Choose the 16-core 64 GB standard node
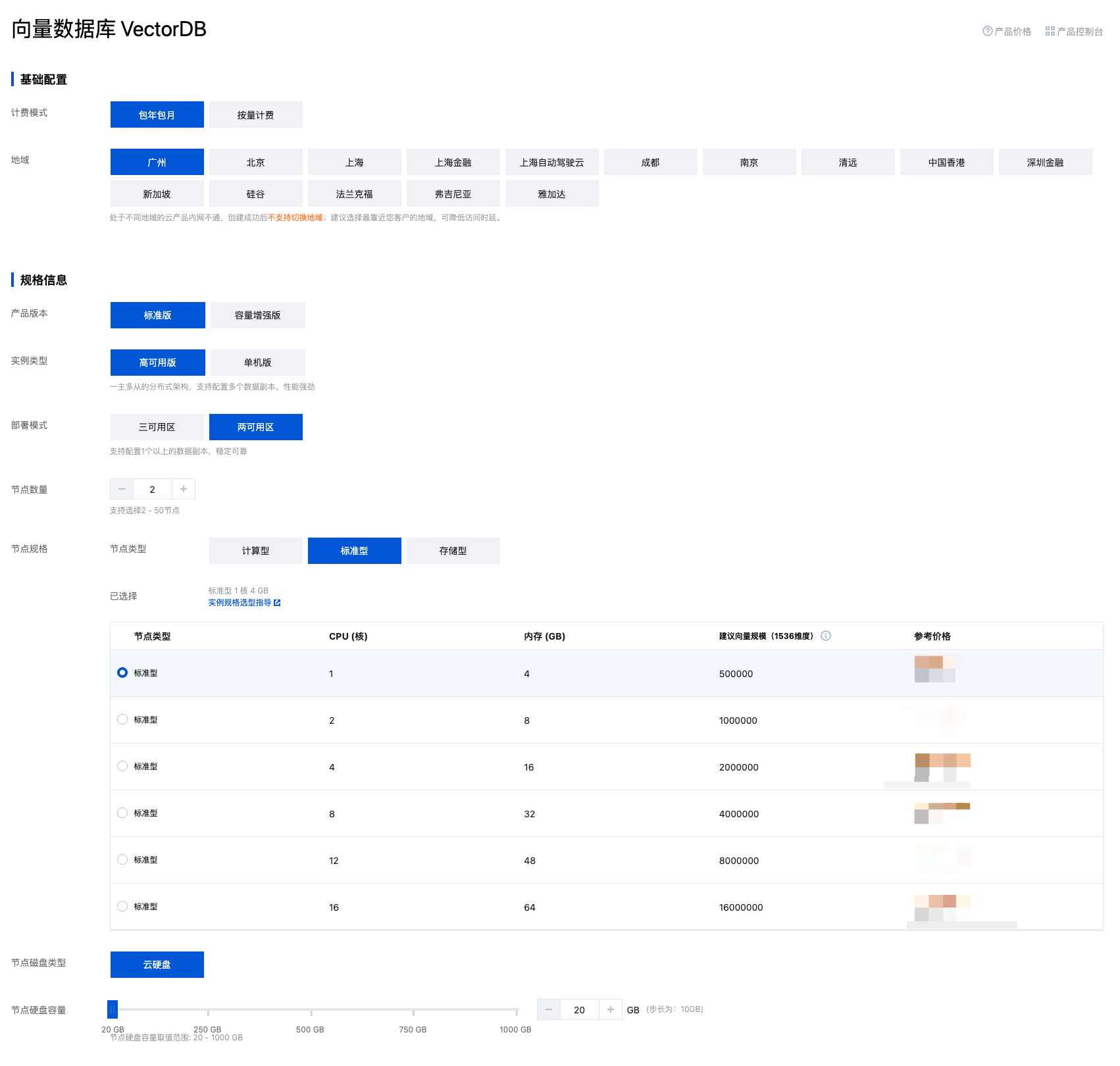 click(x=122, y=906)
